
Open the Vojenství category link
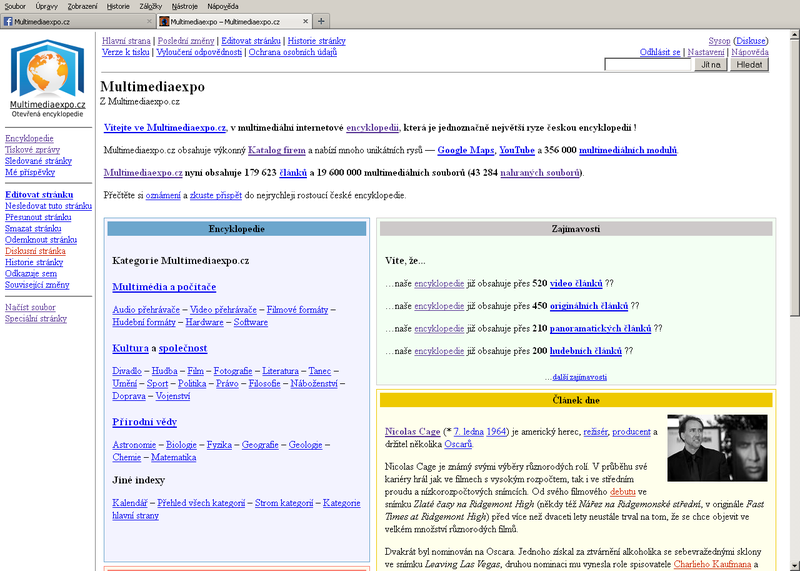pyautogui.click(x=172, y=395)
